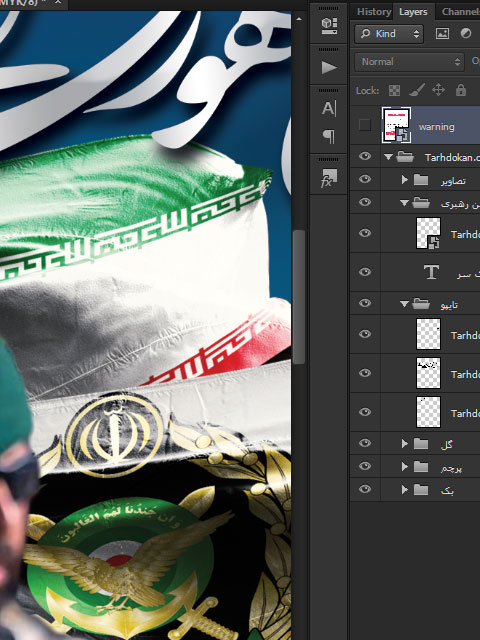The width and height of the screenshot is (480, 640).
Task: Switch to the History tab
Action: point(373,12)
